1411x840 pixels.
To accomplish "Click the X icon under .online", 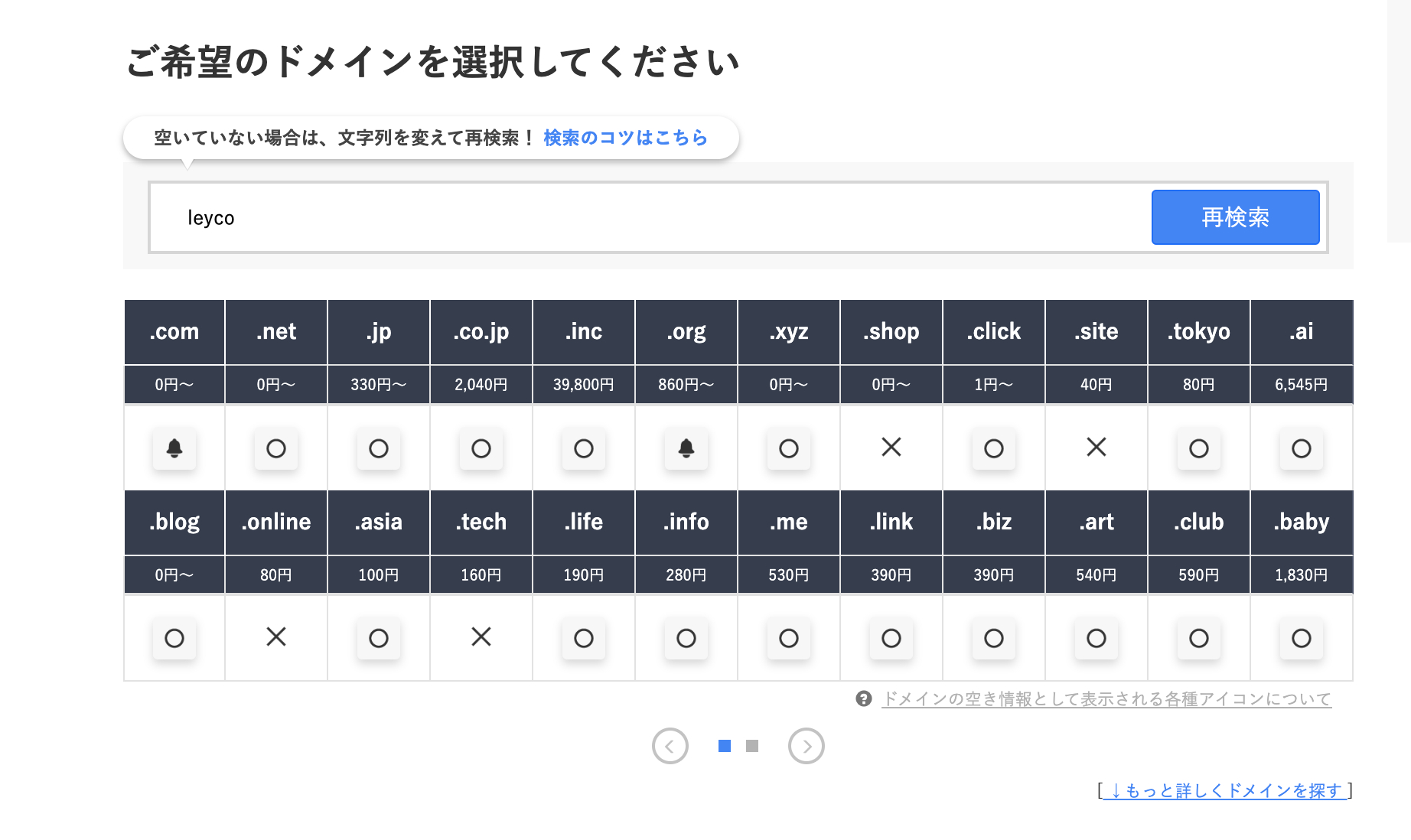I will [x=276, y=638].
